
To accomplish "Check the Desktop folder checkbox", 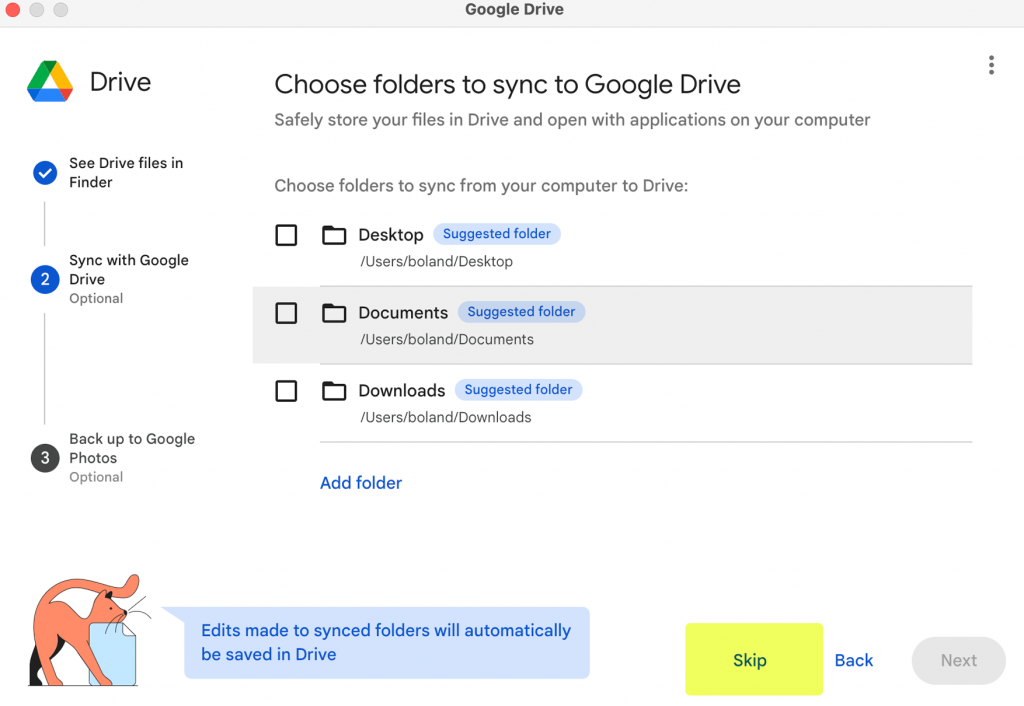I will click(286, 235).
